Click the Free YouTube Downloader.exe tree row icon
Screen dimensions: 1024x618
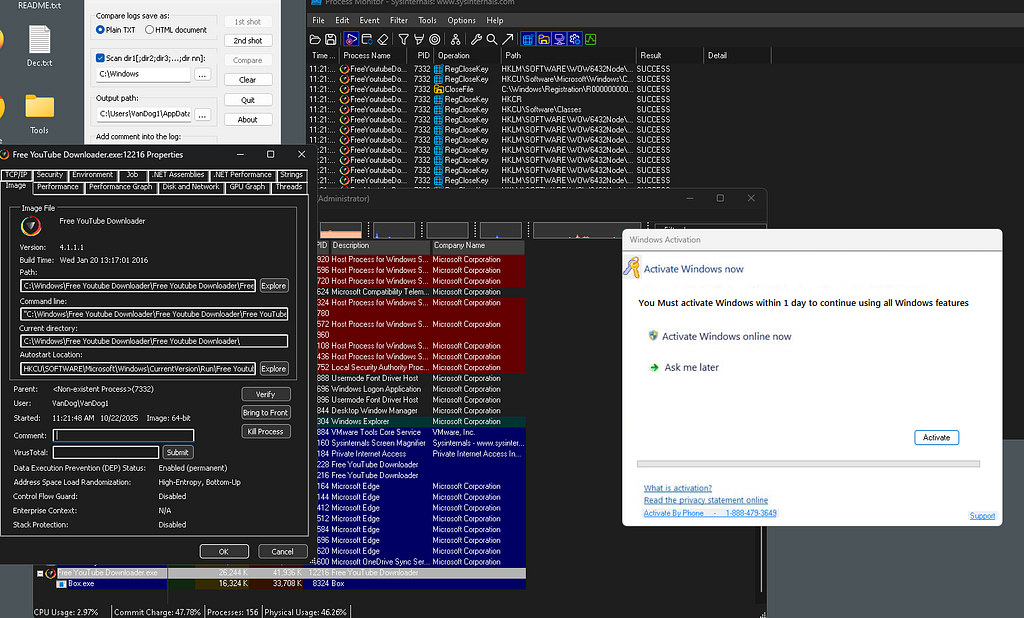[x=50, y=573]
